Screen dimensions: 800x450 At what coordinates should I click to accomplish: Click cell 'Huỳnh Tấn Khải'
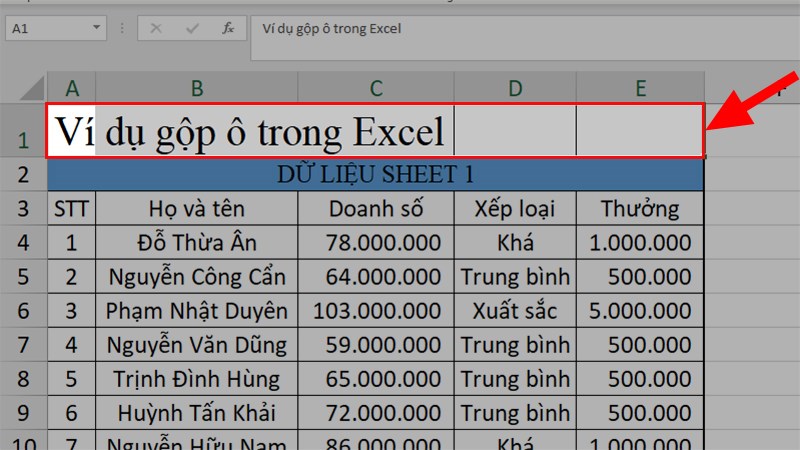click(196, 413)
